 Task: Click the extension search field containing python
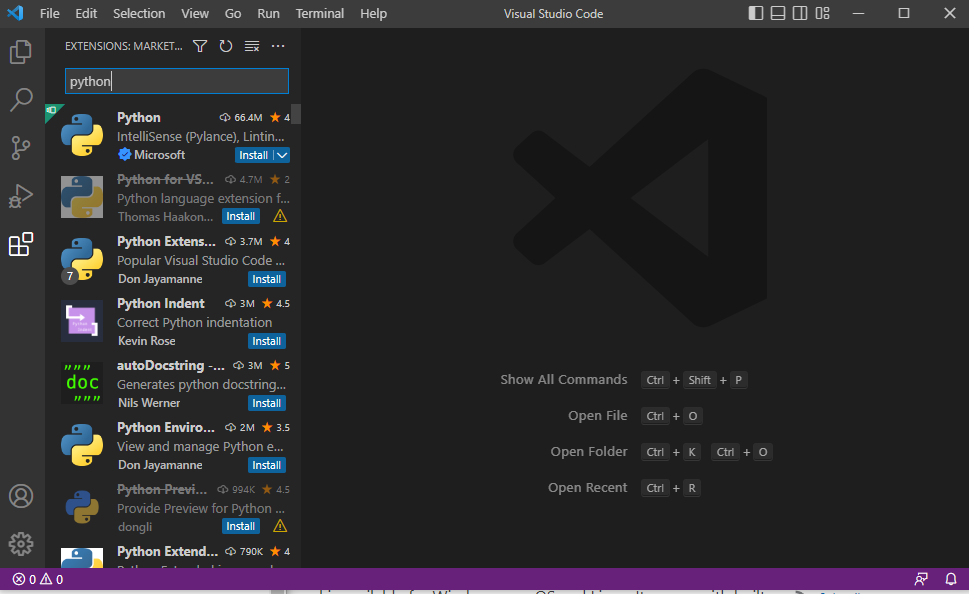177,81
